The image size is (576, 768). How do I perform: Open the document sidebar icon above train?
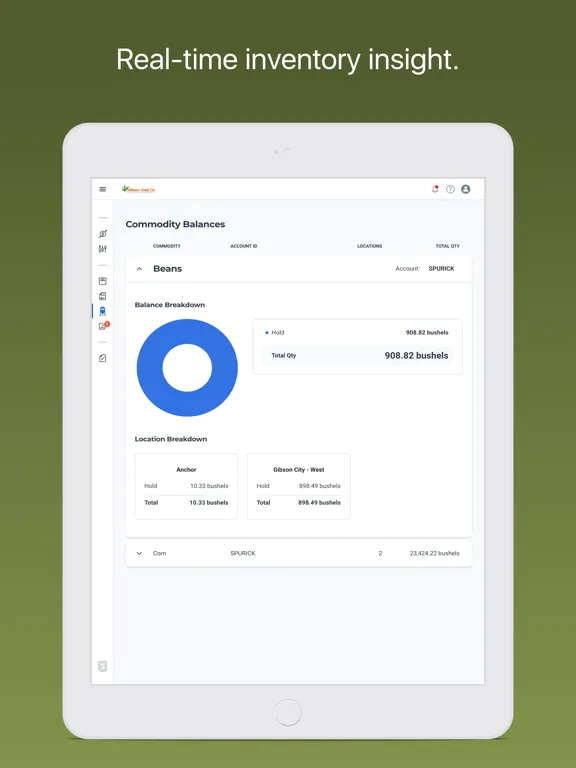102,296
